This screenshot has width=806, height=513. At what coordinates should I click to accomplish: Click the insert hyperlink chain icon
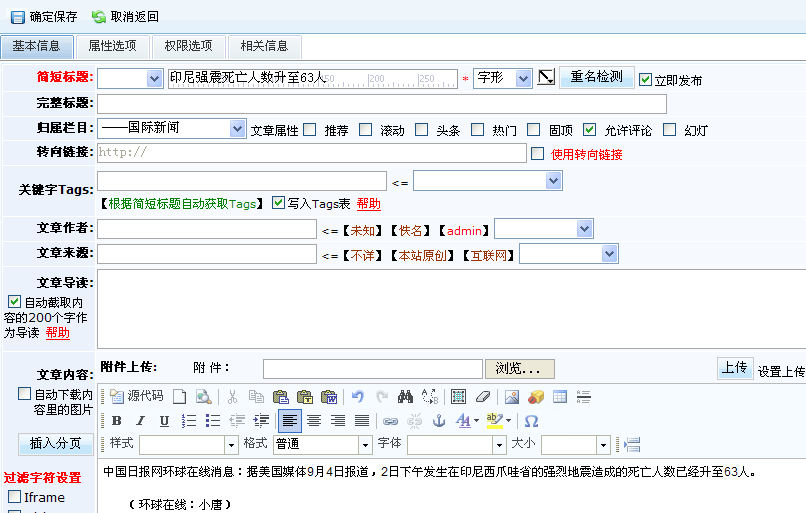click(x=390, y=422)
